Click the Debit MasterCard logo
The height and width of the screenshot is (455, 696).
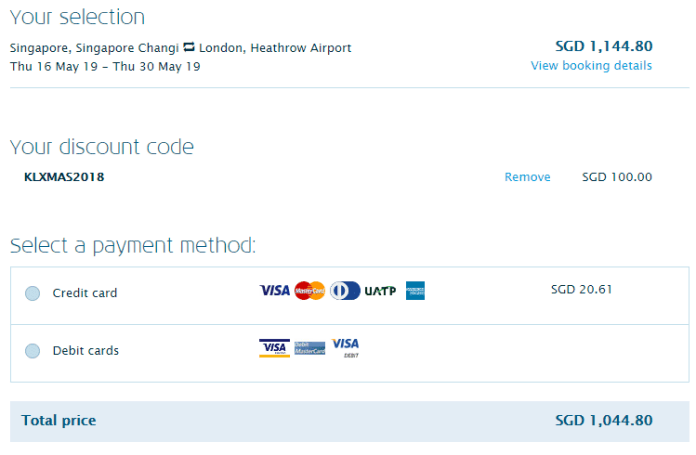(x=310, y=348)
